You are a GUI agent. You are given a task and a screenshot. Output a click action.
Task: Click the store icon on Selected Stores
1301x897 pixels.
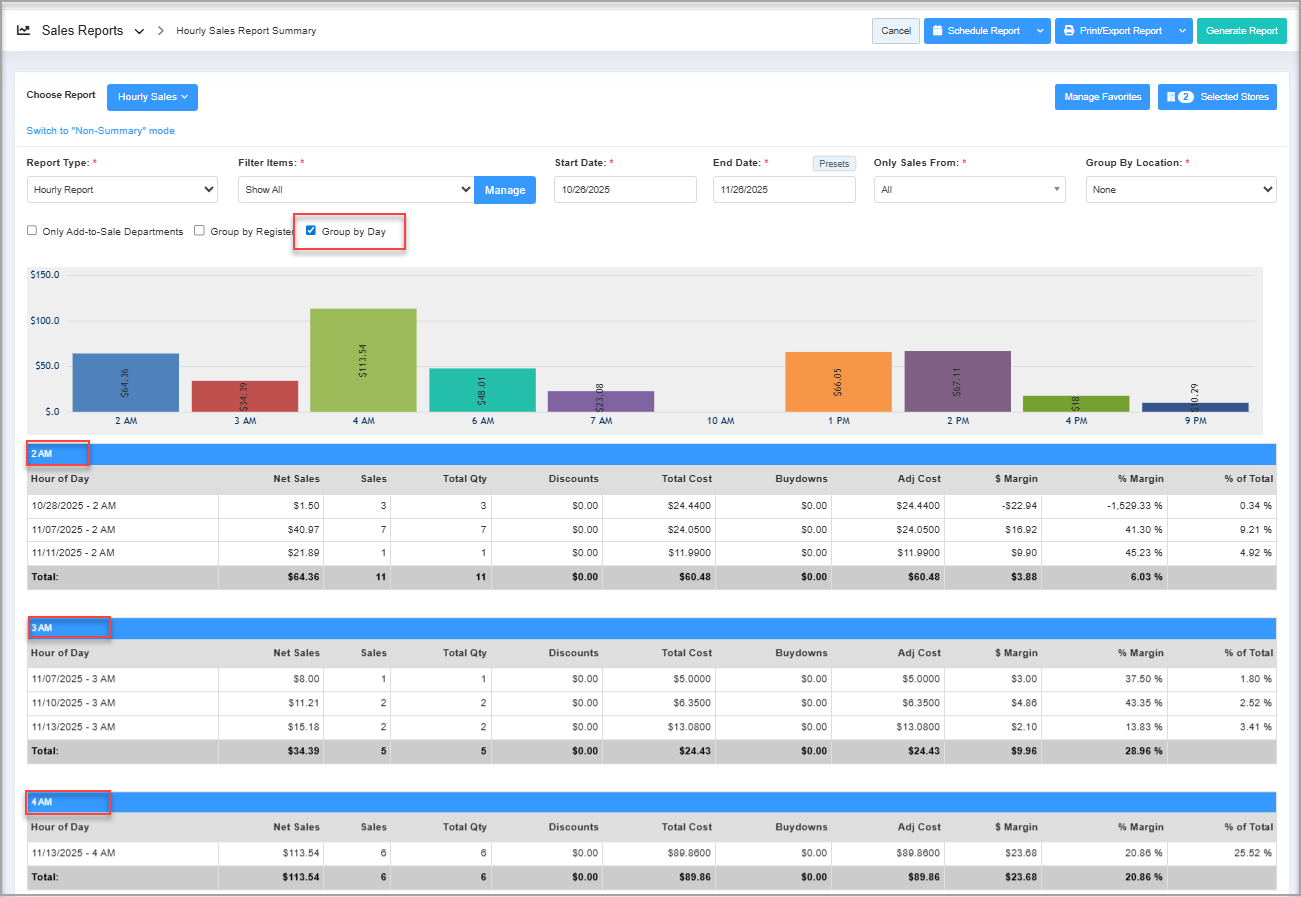(1171, 97)
